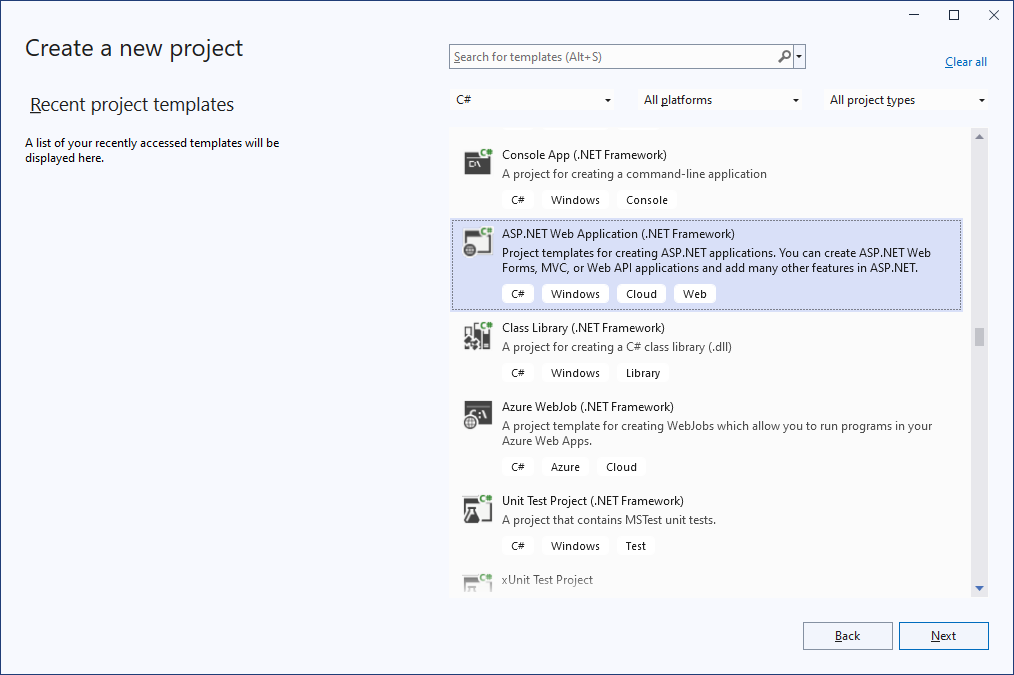
Task: Click the Web tag under ASP.NET Web Application
Action: coord(695,294)
